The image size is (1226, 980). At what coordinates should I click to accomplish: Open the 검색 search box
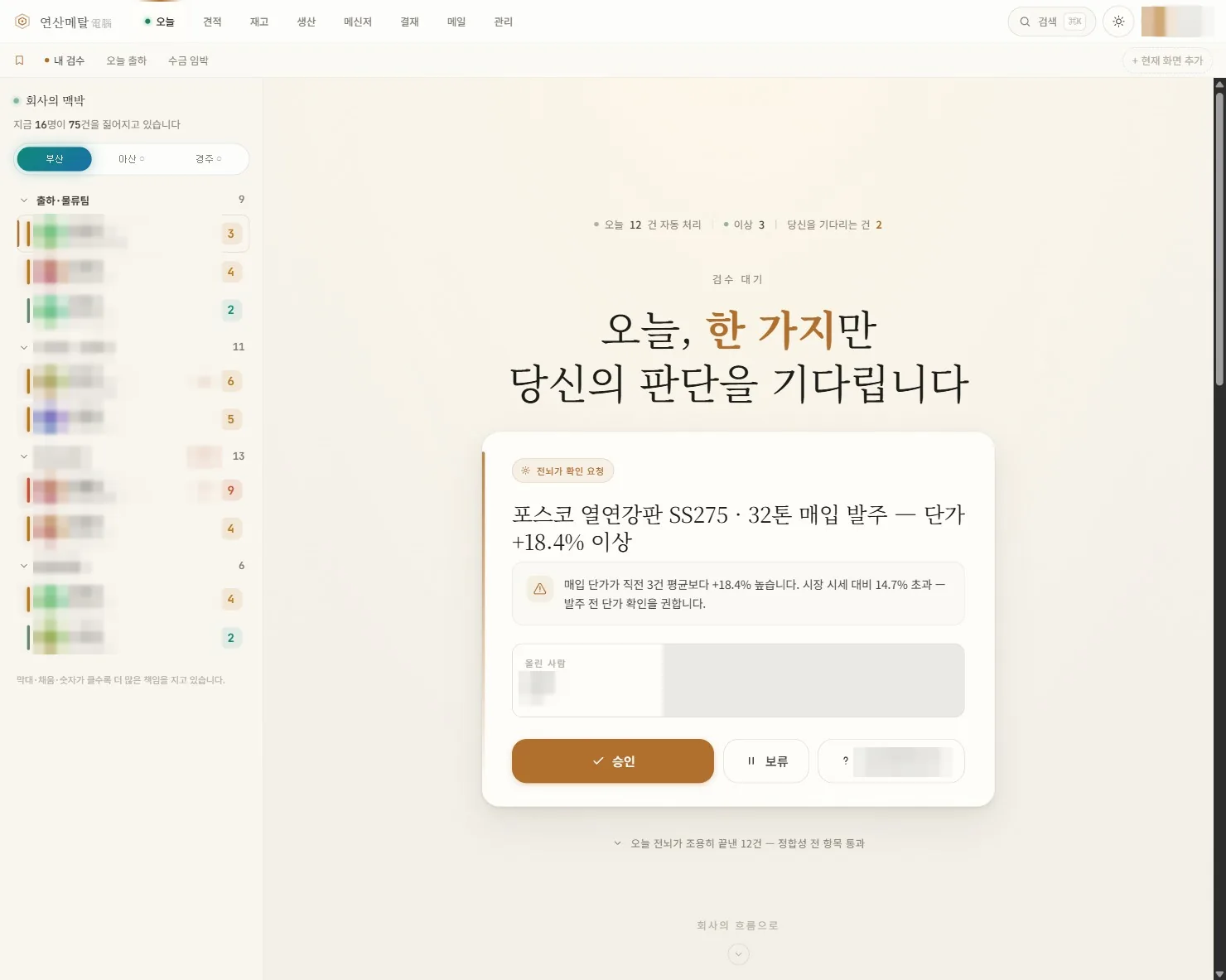coord(1051,22)
